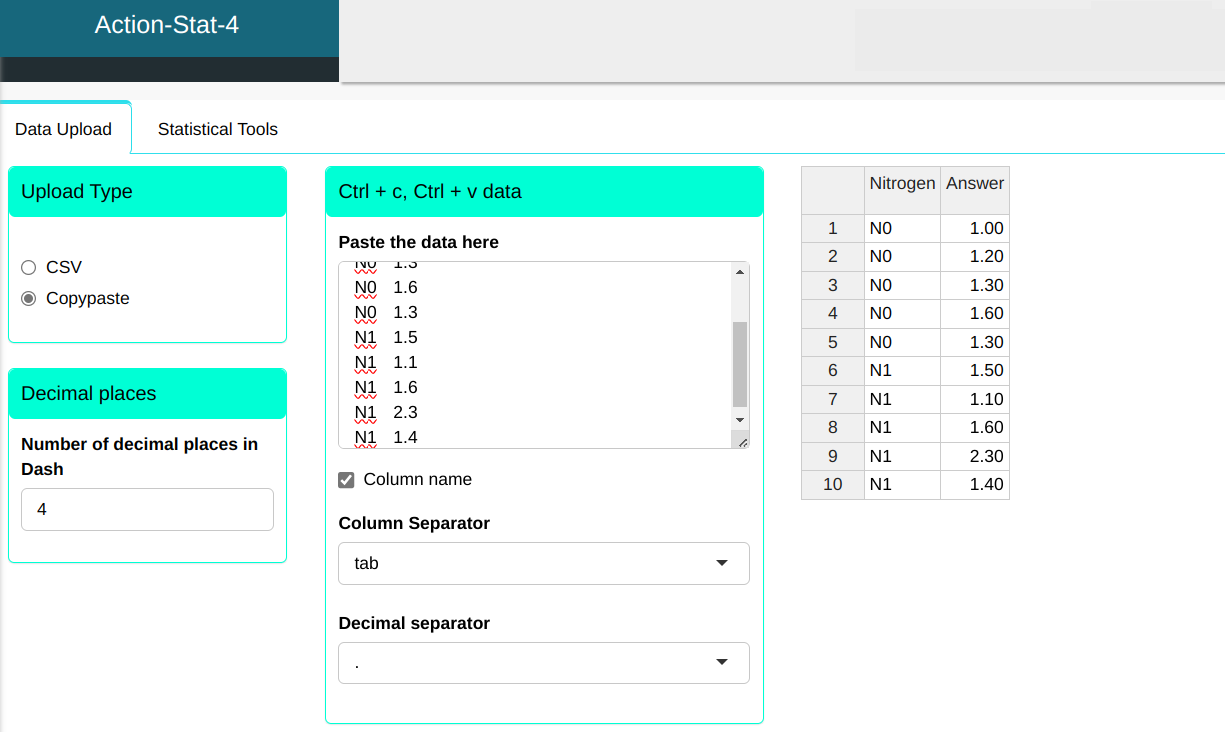Image resolution: width=1225 pixels, height=732 pixels.
Task: Click the Decimal separator caret arrow
Action: pos(723,663)
